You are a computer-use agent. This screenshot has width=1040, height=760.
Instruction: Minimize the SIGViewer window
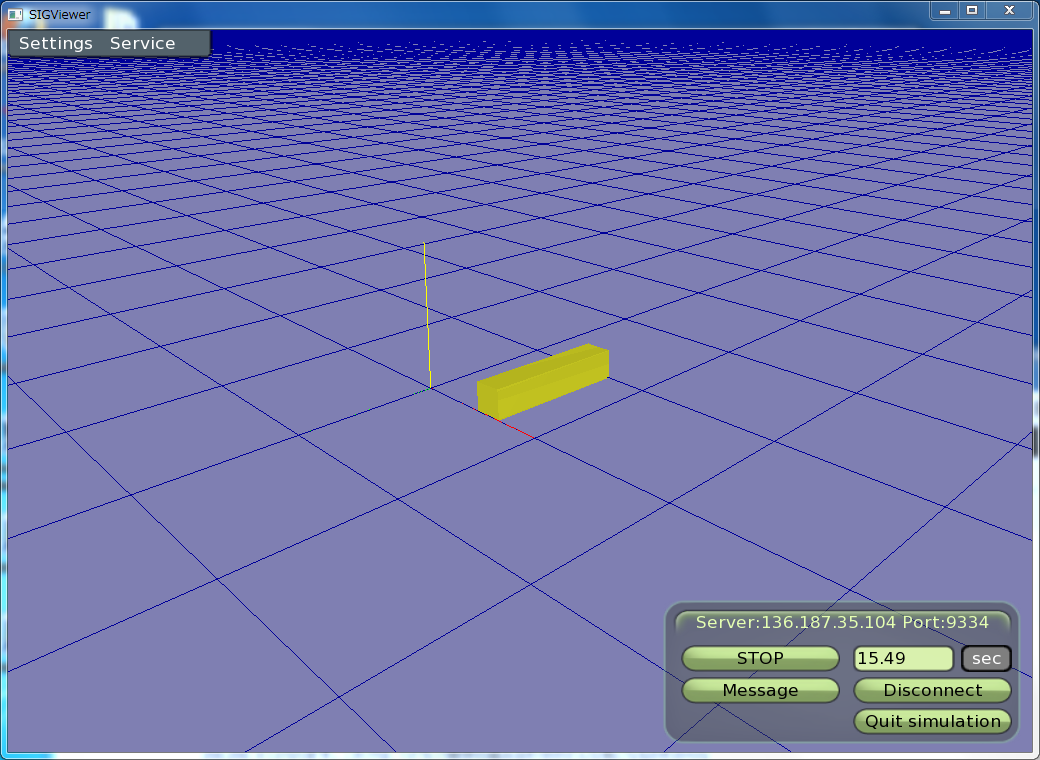(x=944, y=10)
